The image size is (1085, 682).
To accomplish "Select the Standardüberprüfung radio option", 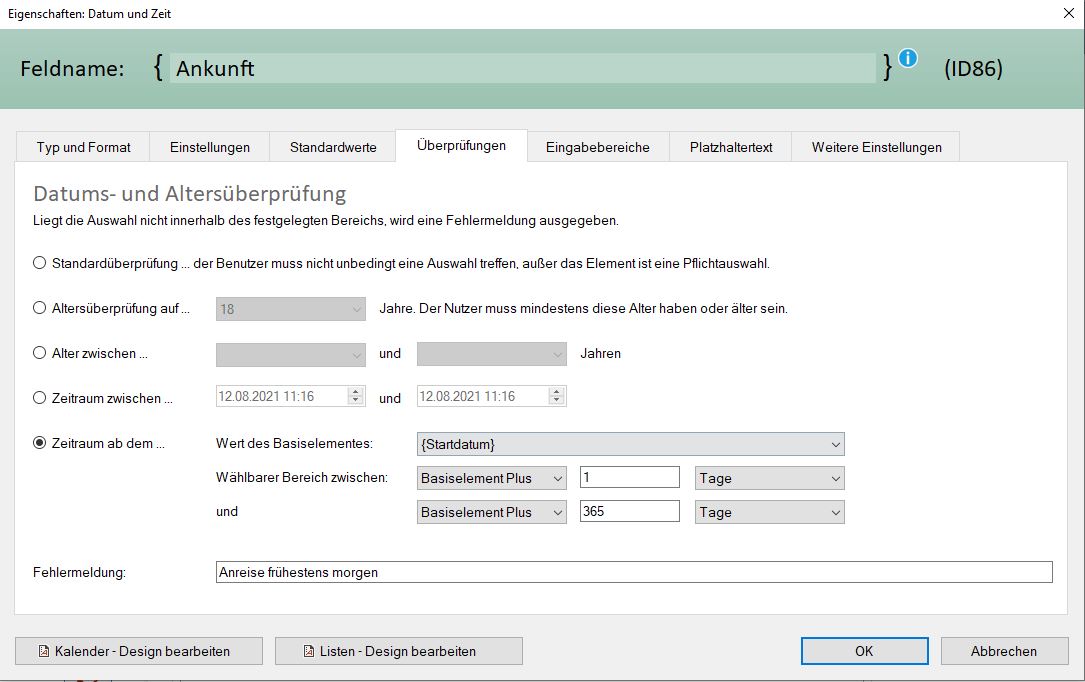I will click(x=40, y=264).
